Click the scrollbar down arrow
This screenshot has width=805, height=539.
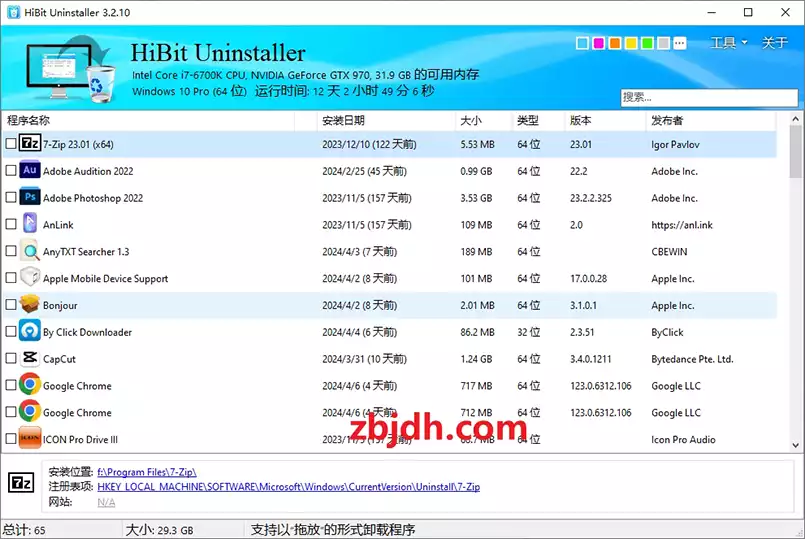(795, 445)
